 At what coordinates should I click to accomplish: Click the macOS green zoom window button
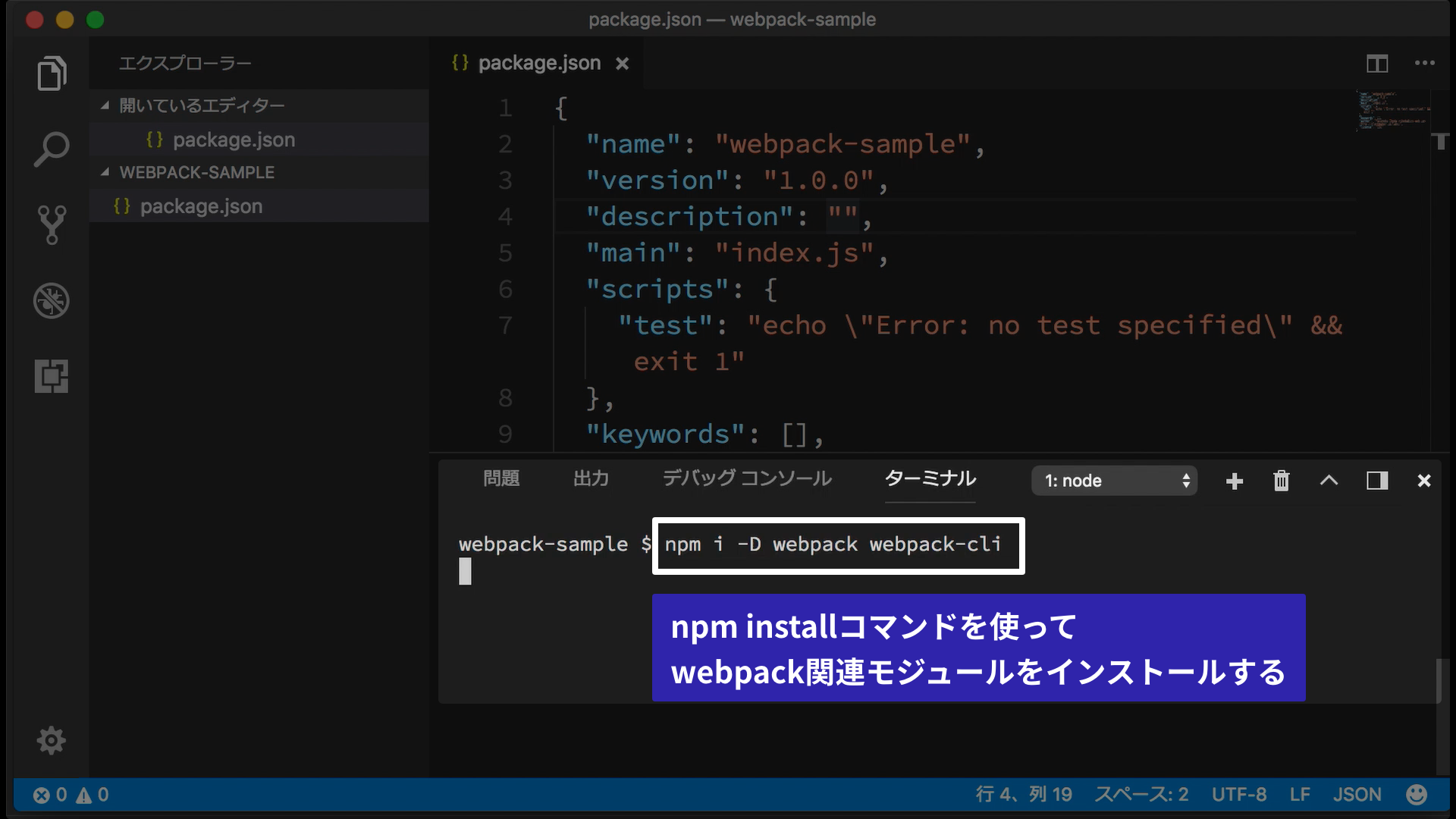click(95, 20)
